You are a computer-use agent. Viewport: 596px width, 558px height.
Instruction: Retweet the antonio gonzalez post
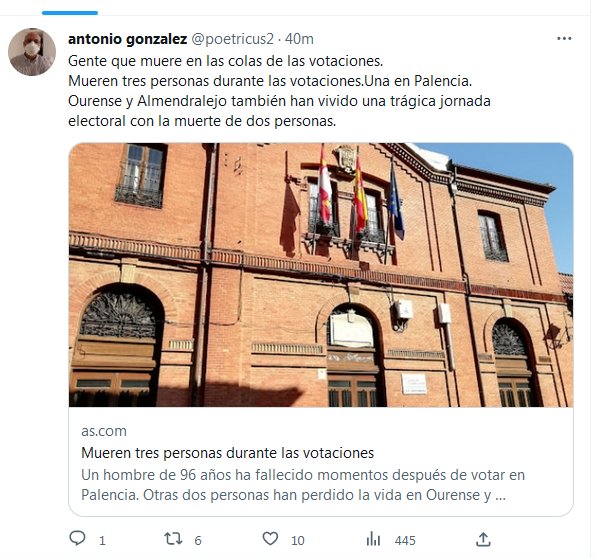[173, 539]
